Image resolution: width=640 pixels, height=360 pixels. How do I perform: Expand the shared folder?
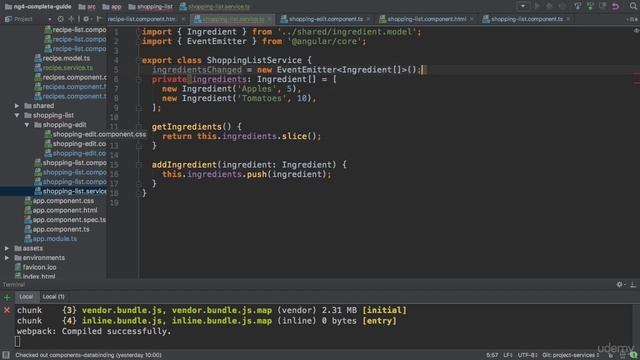point(17,106)
